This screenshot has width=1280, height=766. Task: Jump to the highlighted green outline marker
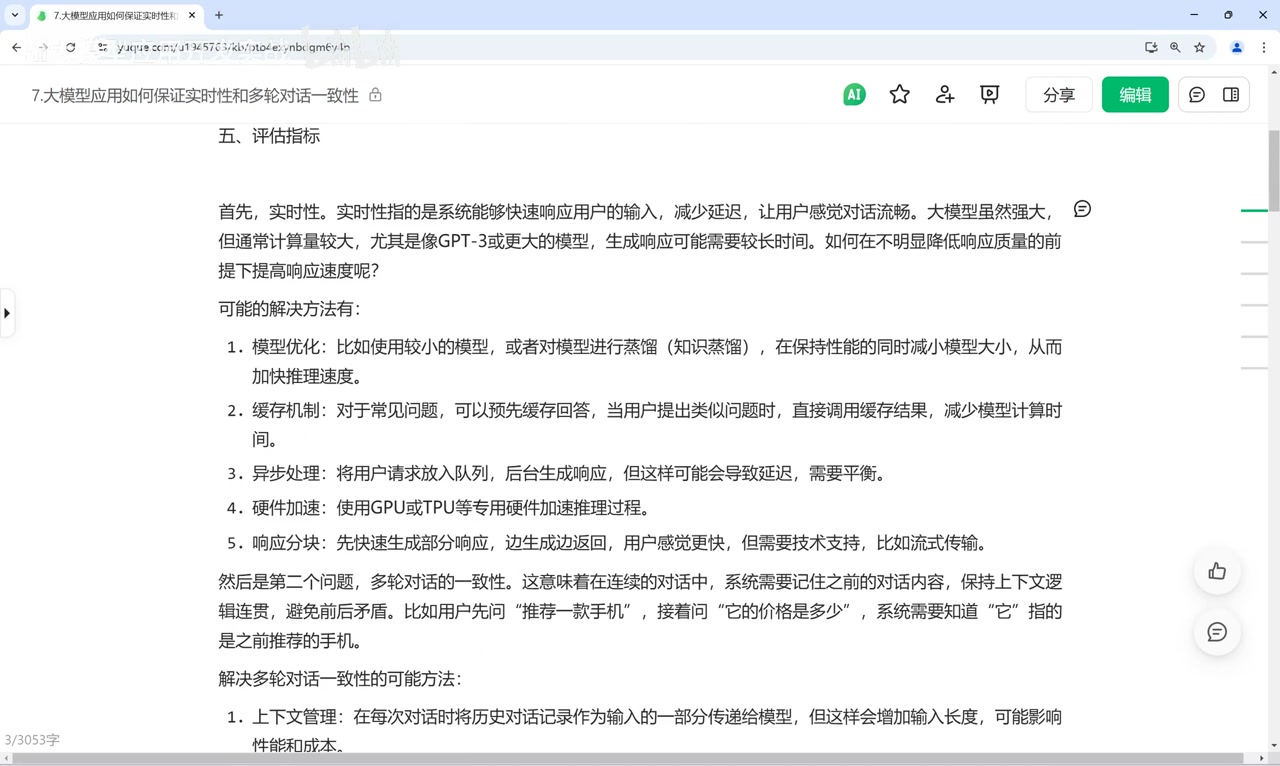[x=1254, y=211]
